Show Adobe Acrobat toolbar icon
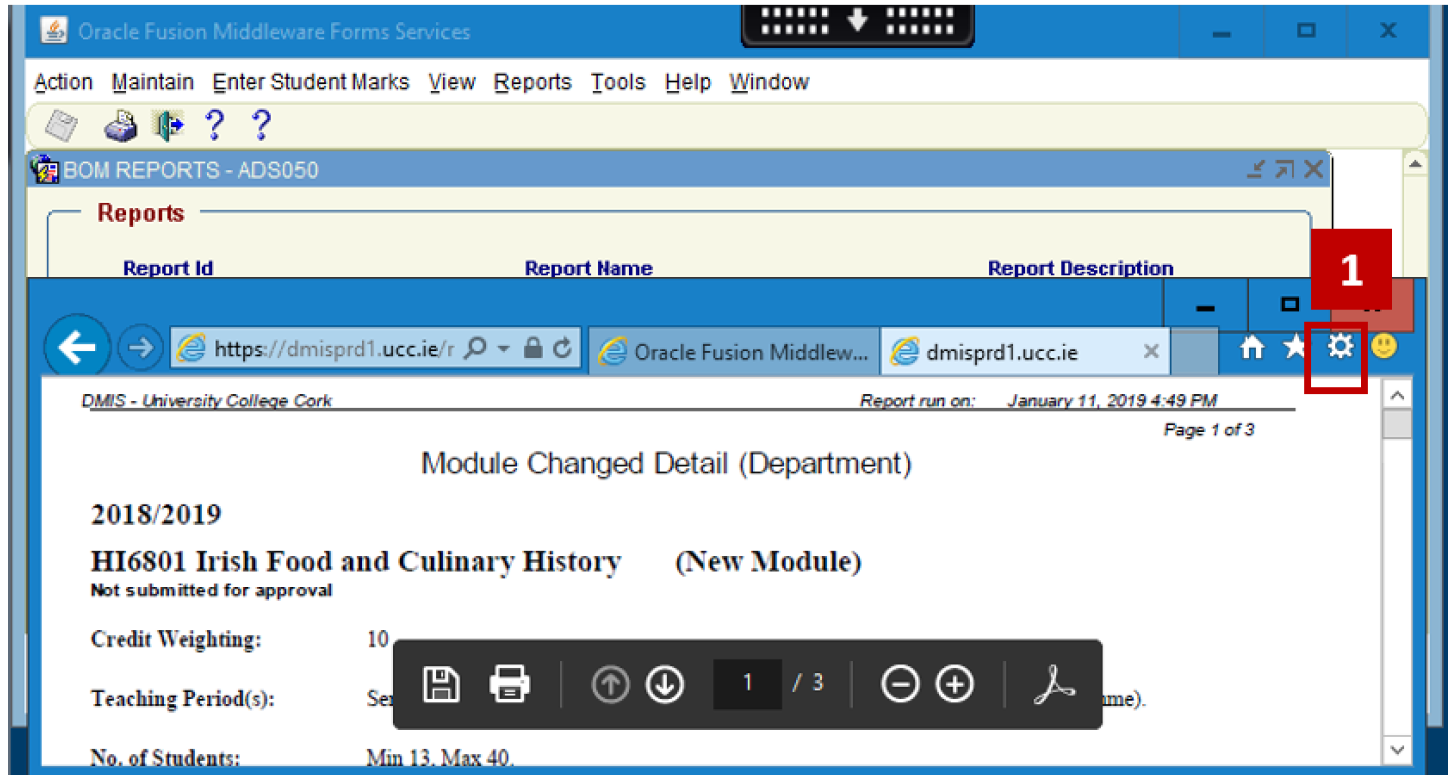This screenshot has height=780, width=1451. tap(1054, 685)
